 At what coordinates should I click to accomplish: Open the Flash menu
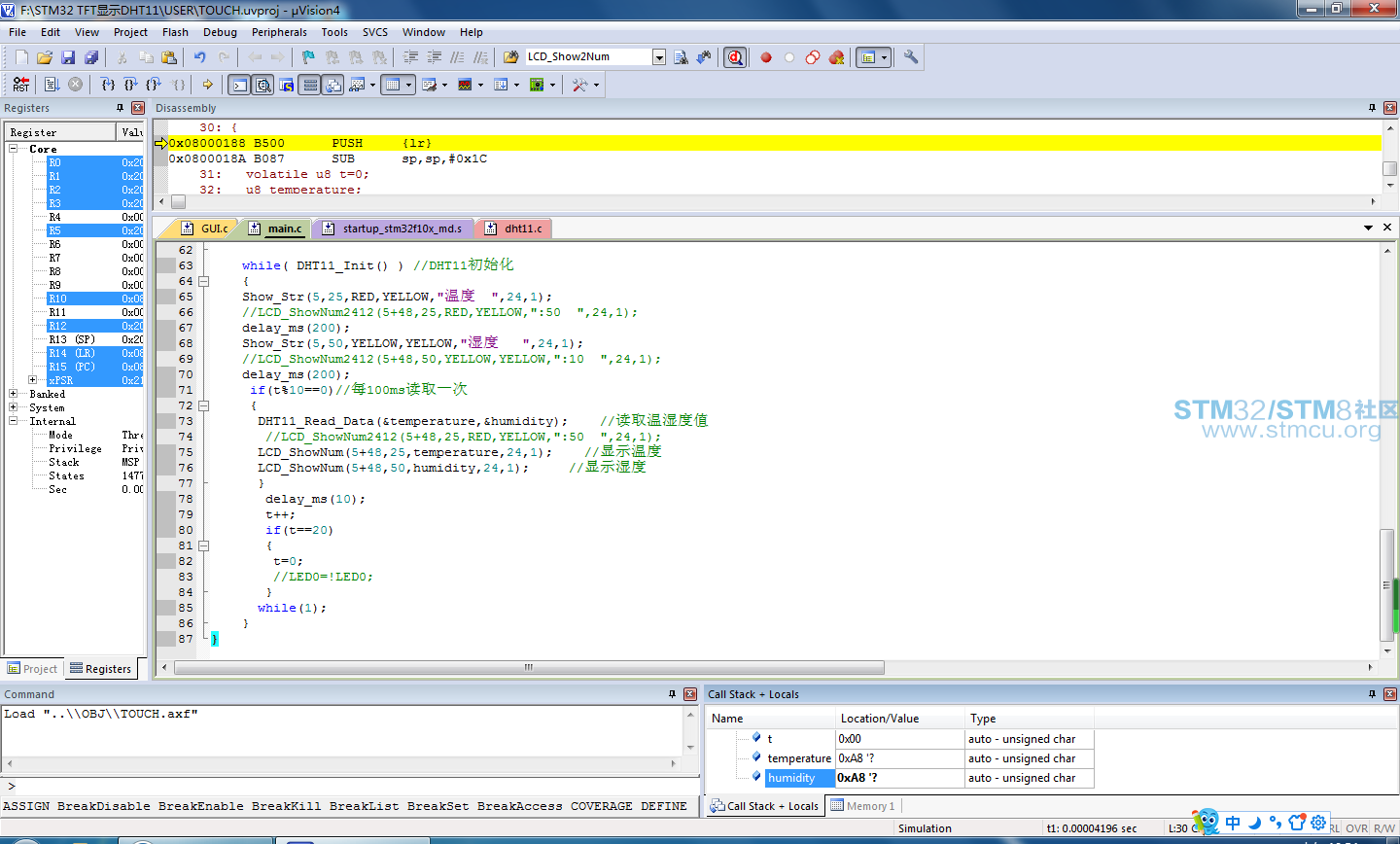click(175, 32)
